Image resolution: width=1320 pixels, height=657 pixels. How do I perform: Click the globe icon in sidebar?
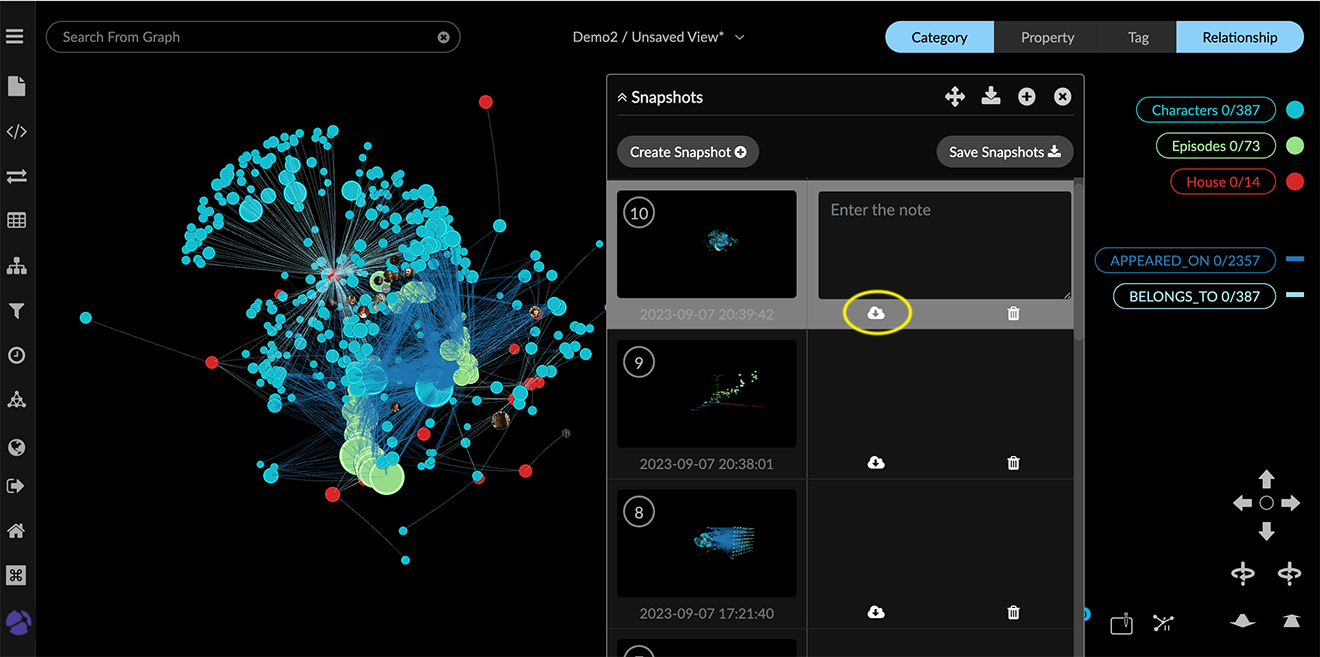pos(16,447)
